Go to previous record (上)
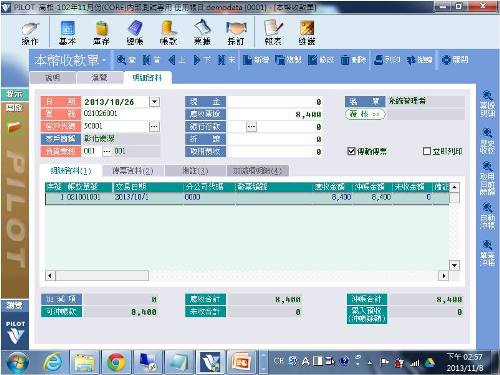 pos(177,60)
